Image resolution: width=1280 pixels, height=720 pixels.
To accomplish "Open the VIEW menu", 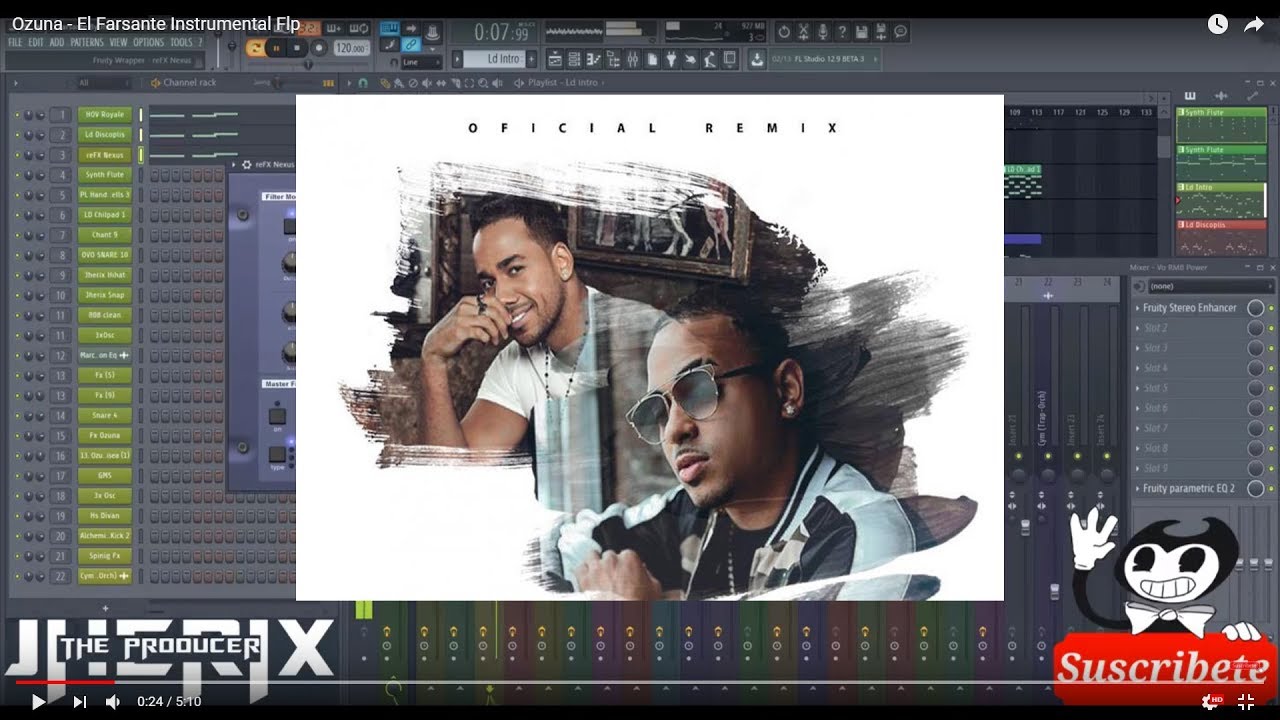I will click(x=119, y=43).
